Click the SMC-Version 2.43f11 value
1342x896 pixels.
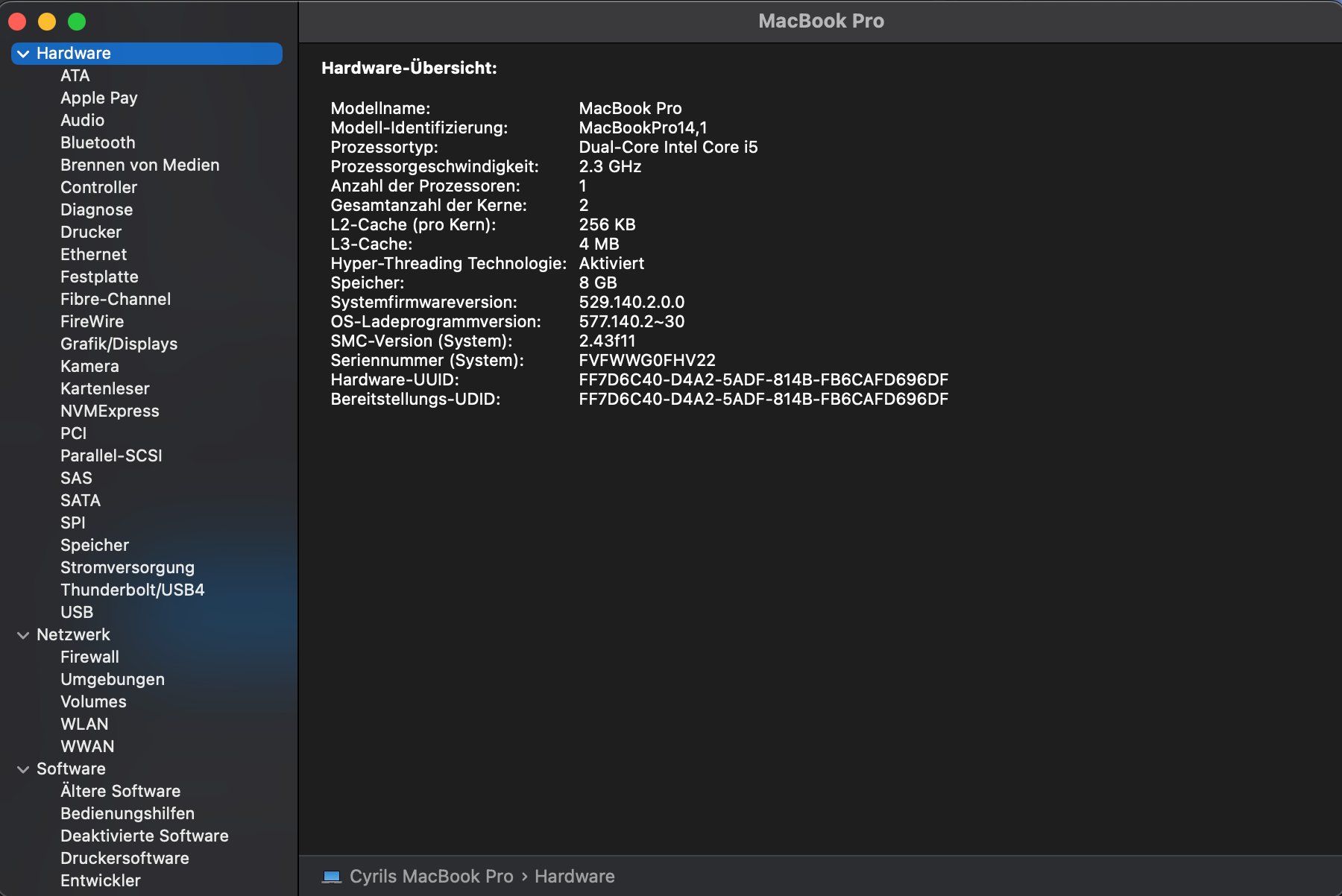(x=608, y=341)
